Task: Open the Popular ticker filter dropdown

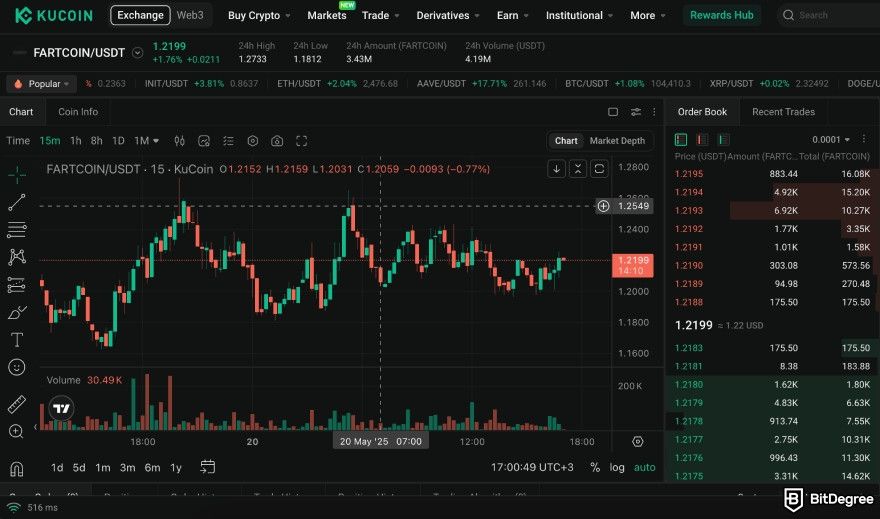Action: coord(42,84)
